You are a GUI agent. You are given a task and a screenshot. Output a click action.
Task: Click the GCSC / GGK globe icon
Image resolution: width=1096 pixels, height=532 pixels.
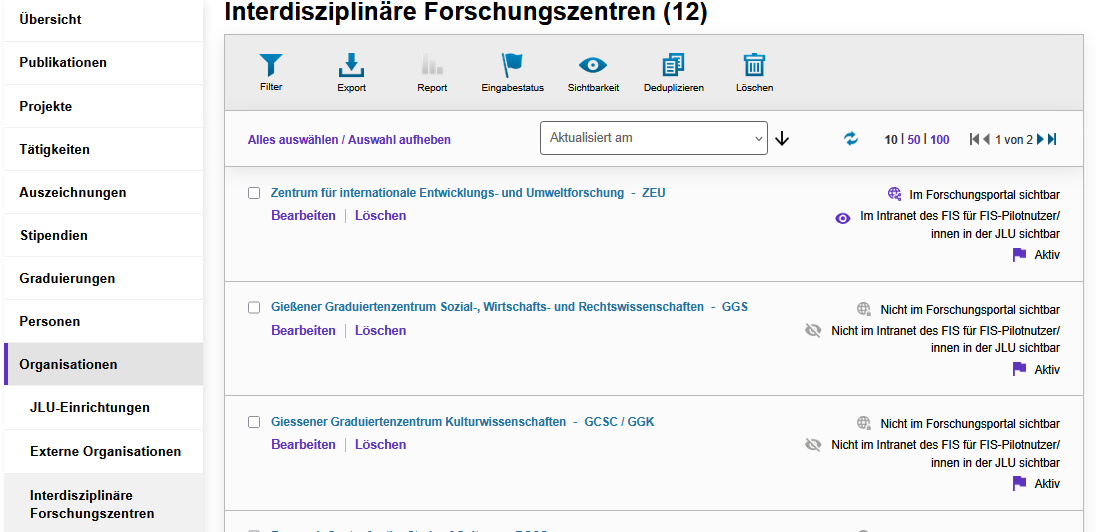tap(865, 423)
